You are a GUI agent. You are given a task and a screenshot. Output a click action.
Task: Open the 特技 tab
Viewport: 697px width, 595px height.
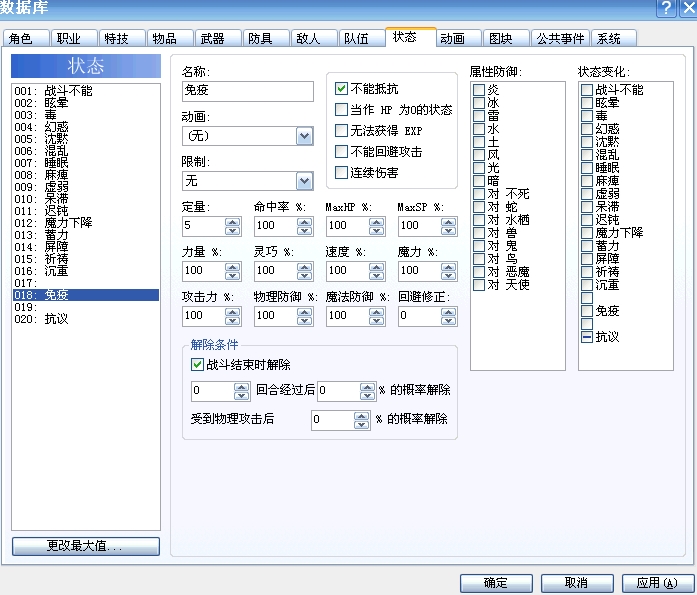[x=122, y=39]
